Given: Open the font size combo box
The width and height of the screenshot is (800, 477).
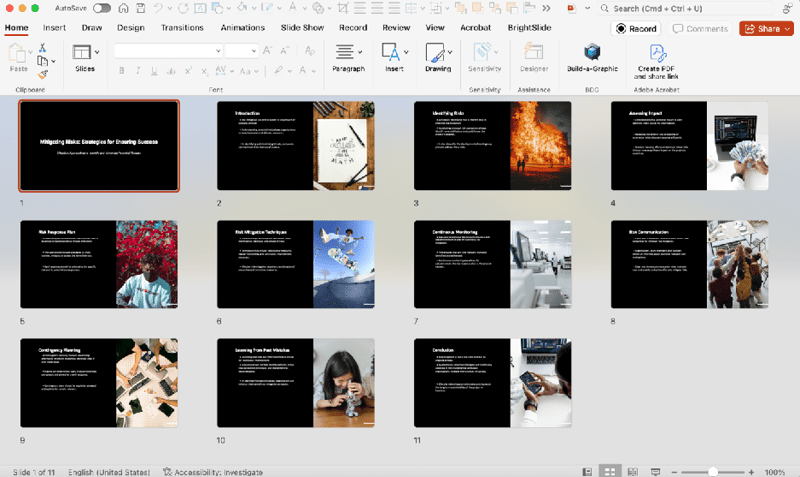Looking at the screenshot, I should coord(241,51).
